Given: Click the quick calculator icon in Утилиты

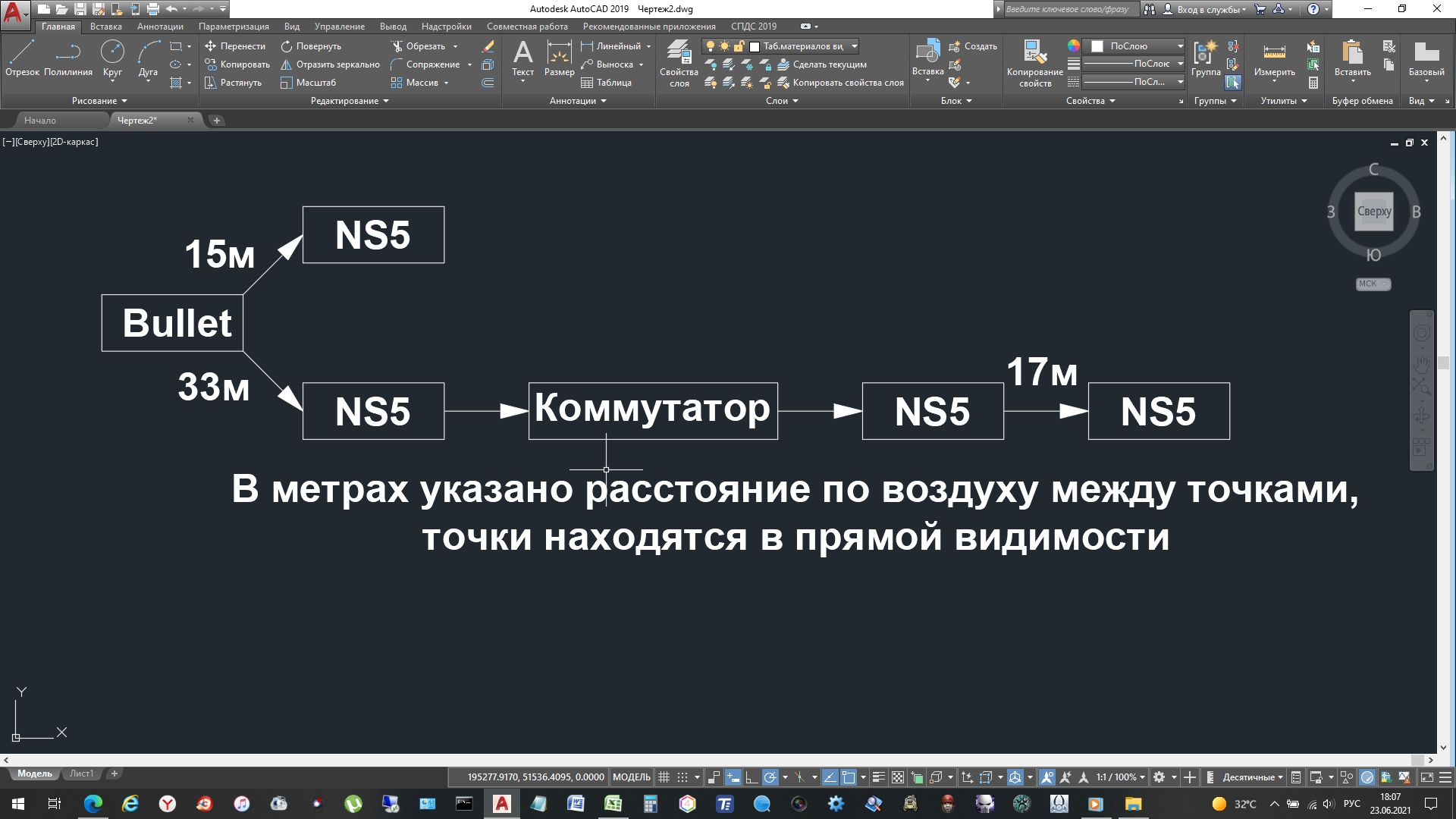Looking at the screenshot, I should [x=1313, y=82].
